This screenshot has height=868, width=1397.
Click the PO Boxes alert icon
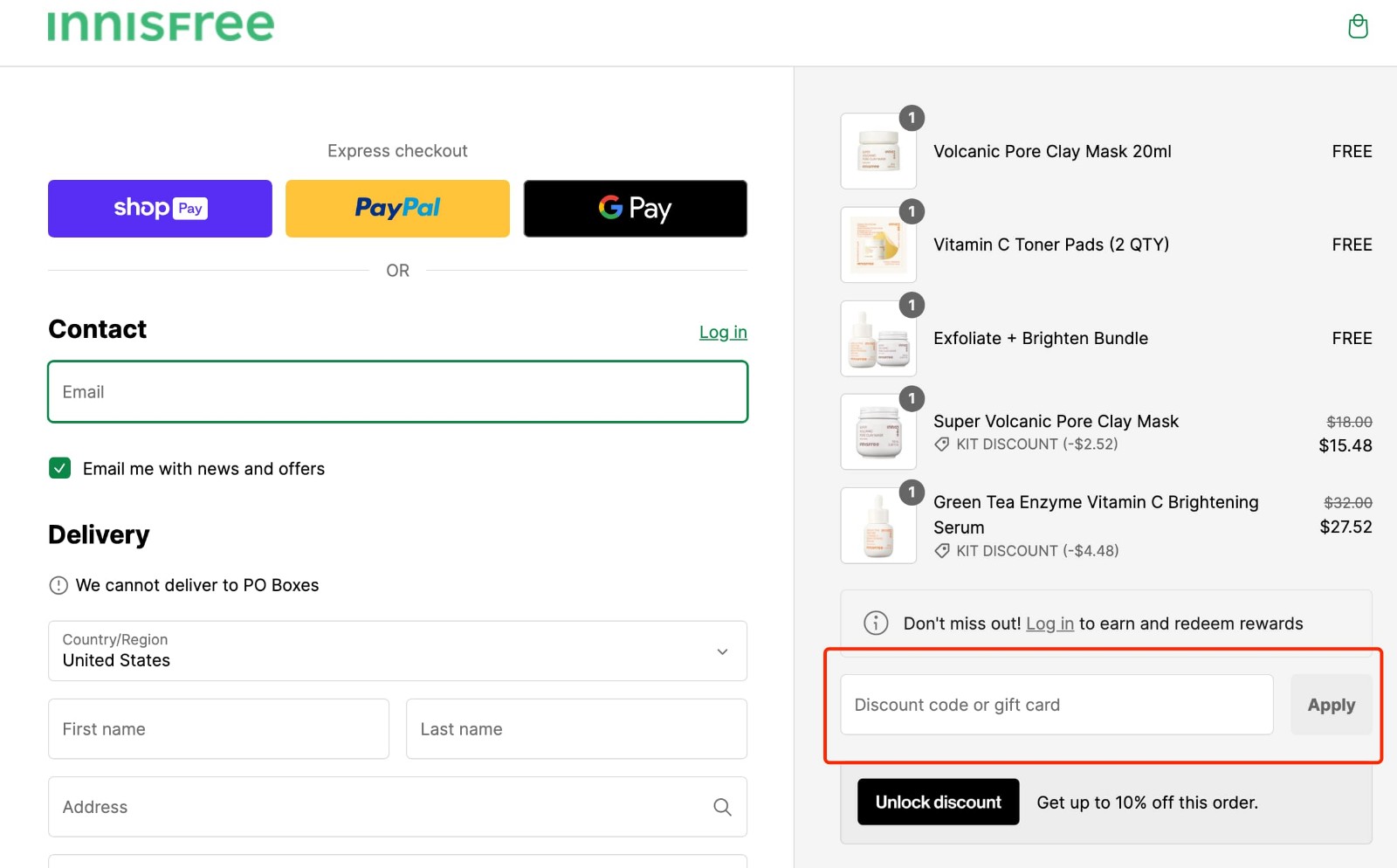pos(58,585)
